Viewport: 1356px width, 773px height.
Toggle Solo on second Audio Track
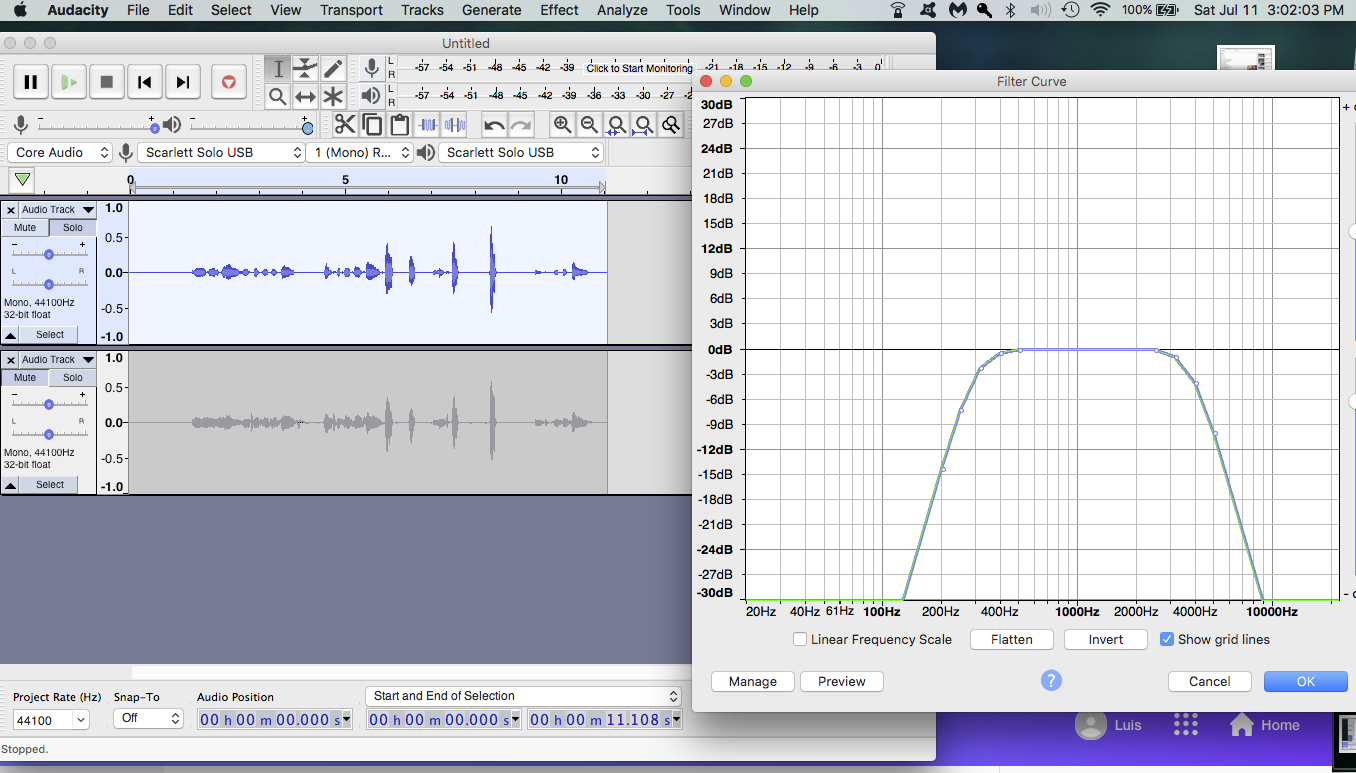tap(73, 377)
